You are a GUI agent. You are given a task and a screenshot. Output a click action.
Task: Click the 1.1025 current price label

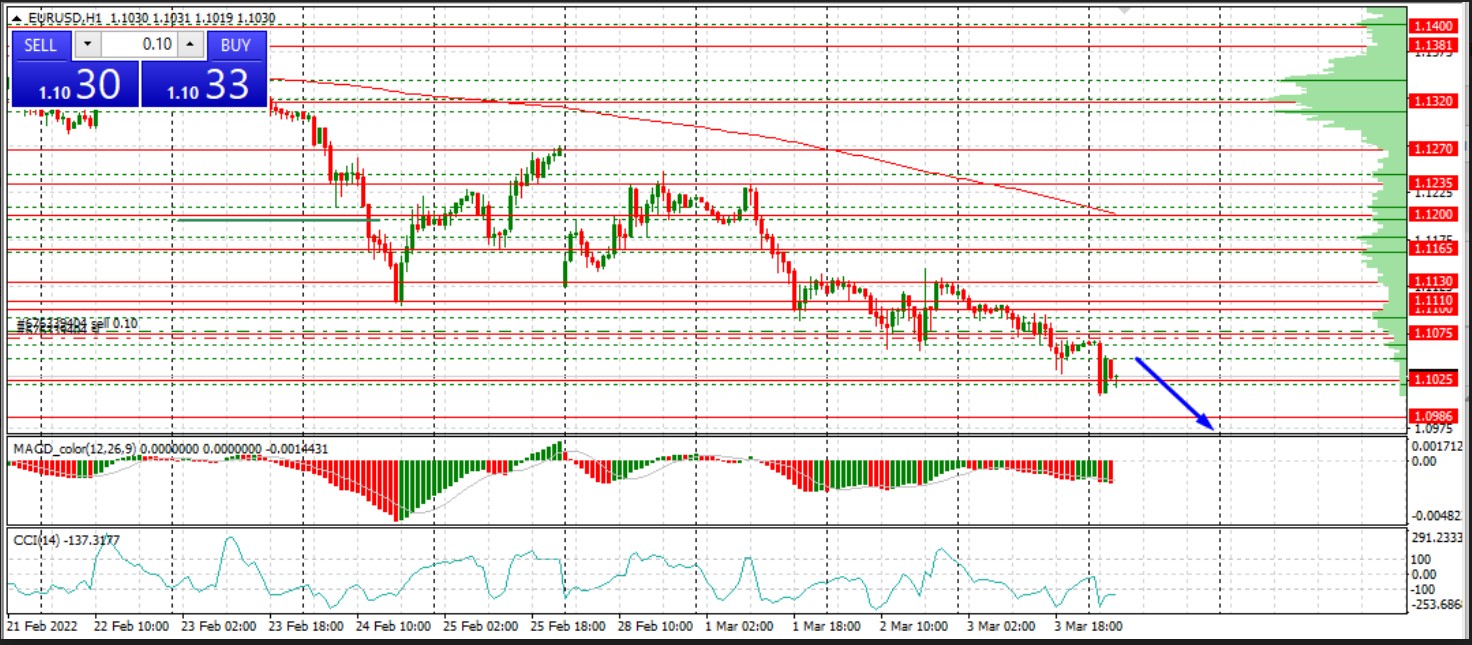(1436, 379)
